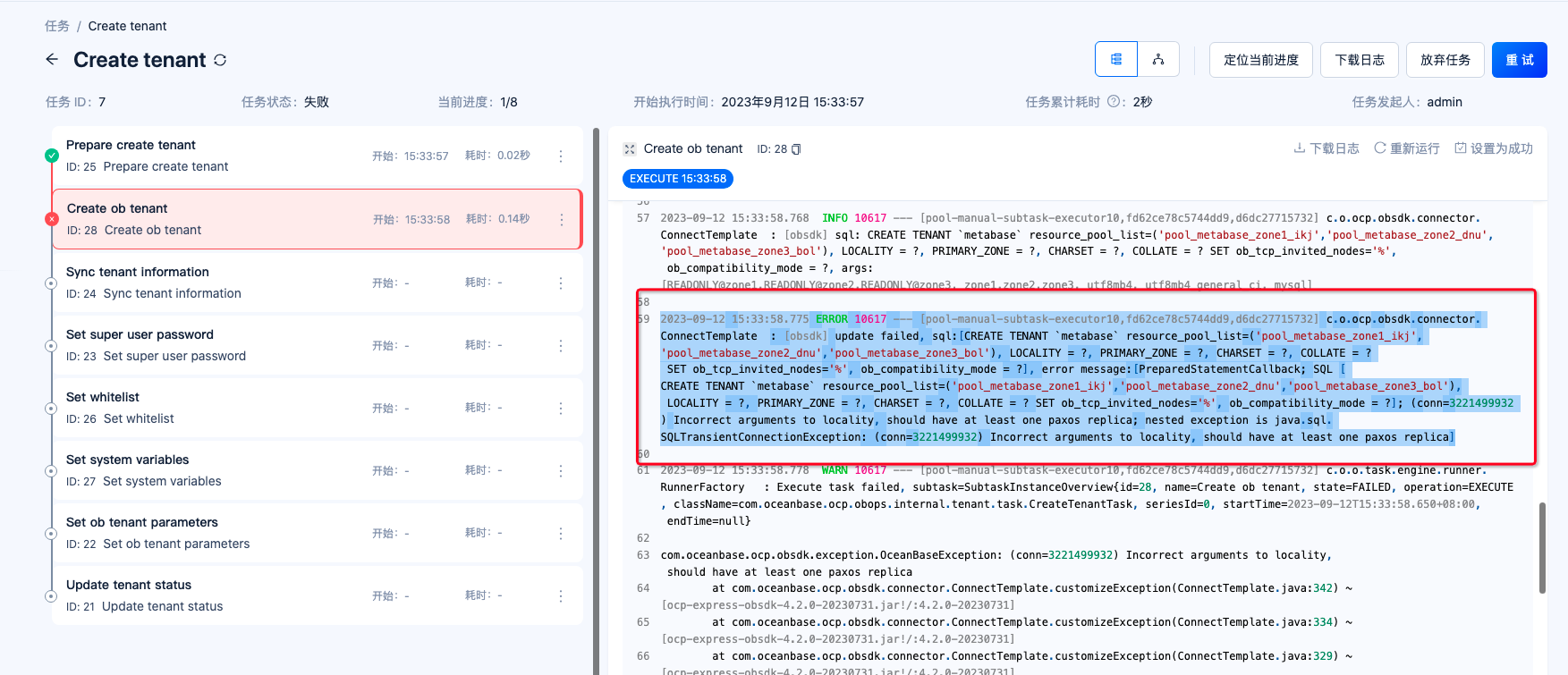1568x675 pixels.
Task: Switch to topology graph view
Action: (x=1158, y=60)
